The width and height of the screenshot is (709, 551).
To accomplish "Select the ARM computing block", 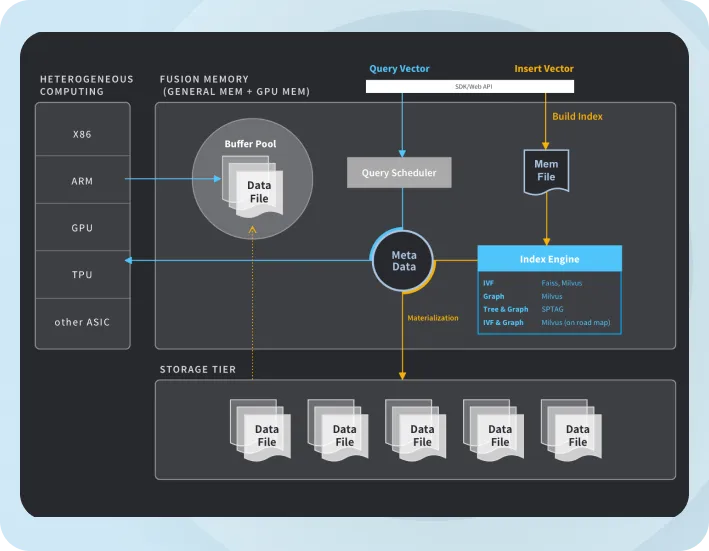I will click(83, 180).
